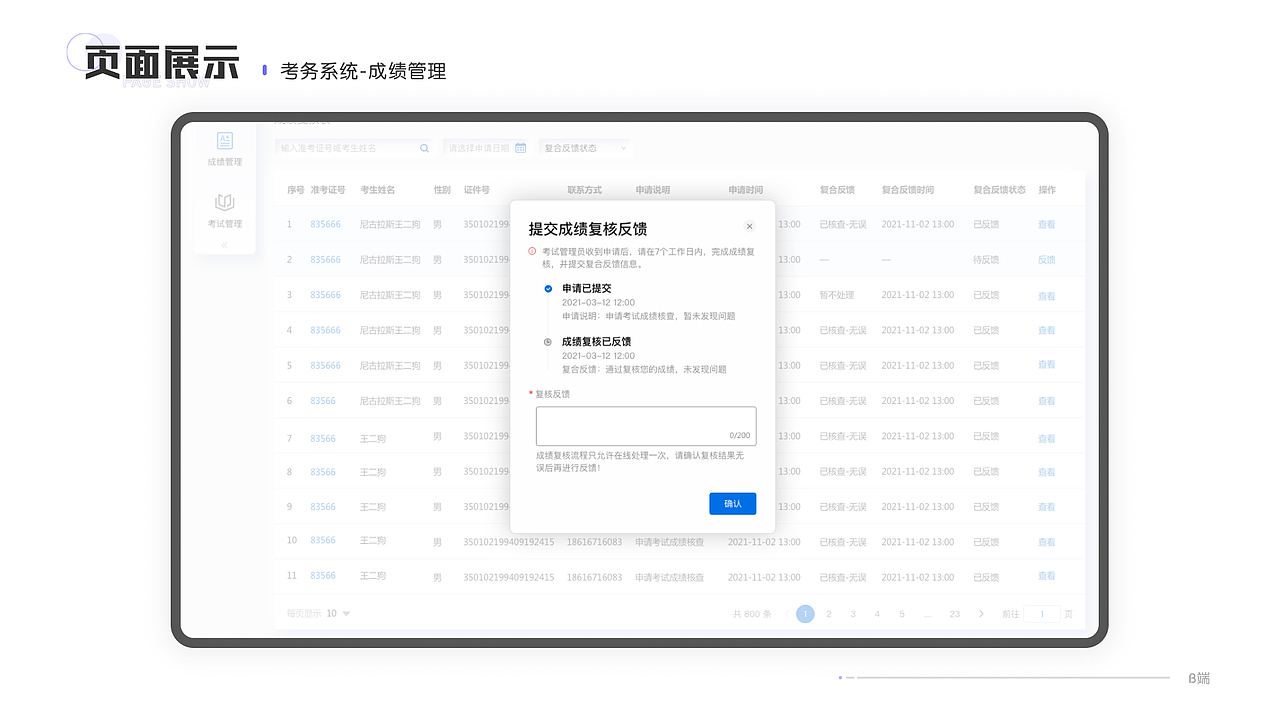The image size is (1280, 720).
Task: Click the 反馈 link on row 2
Action: [x=1046, y=259]
